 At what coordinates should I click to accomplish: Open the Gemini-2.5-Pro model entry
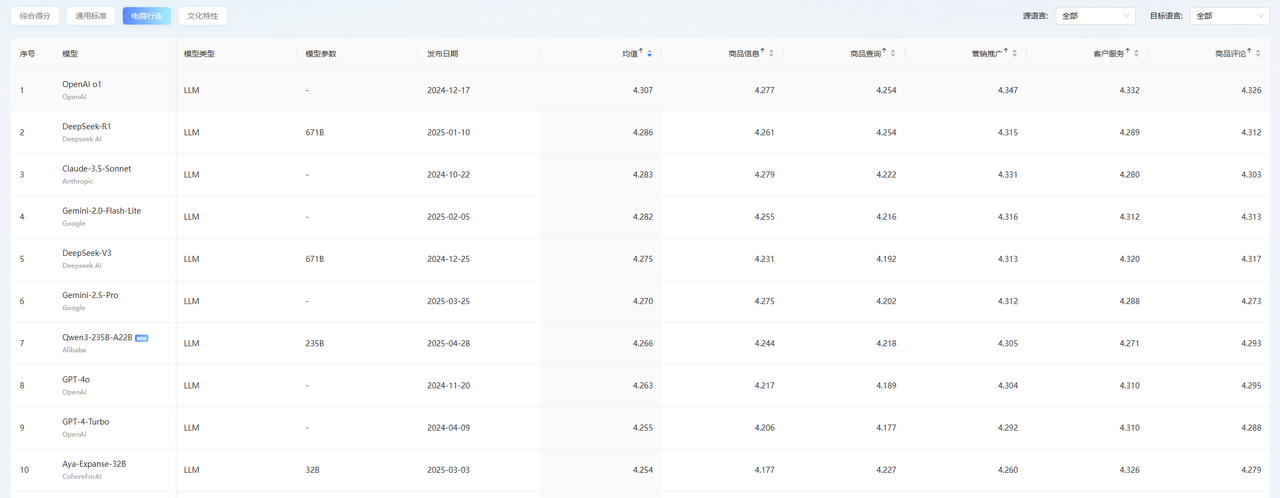pyautogui.click(x=90, y=295)
